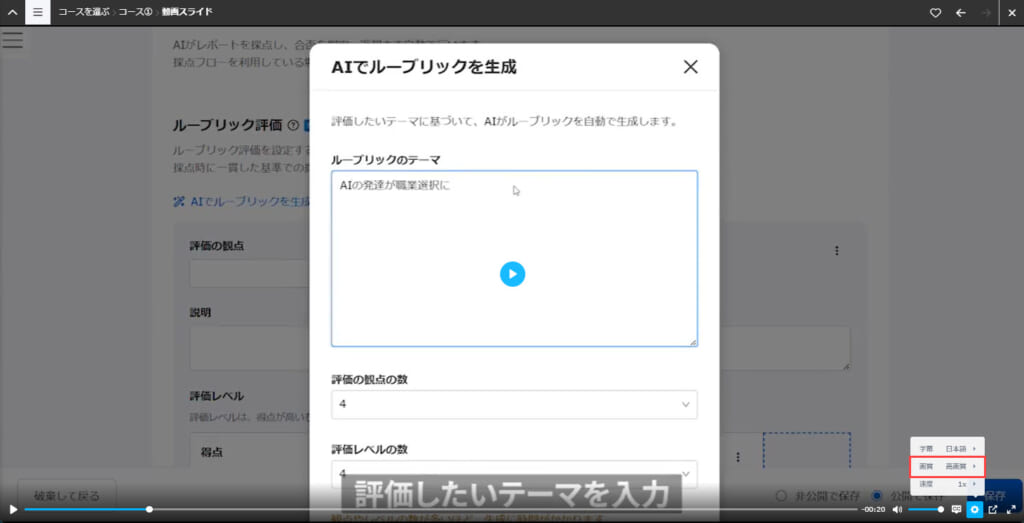Click the heart favorite icon in top bar
The image size is (1024, 523).
pyautogui.click(x=936, y=13)
